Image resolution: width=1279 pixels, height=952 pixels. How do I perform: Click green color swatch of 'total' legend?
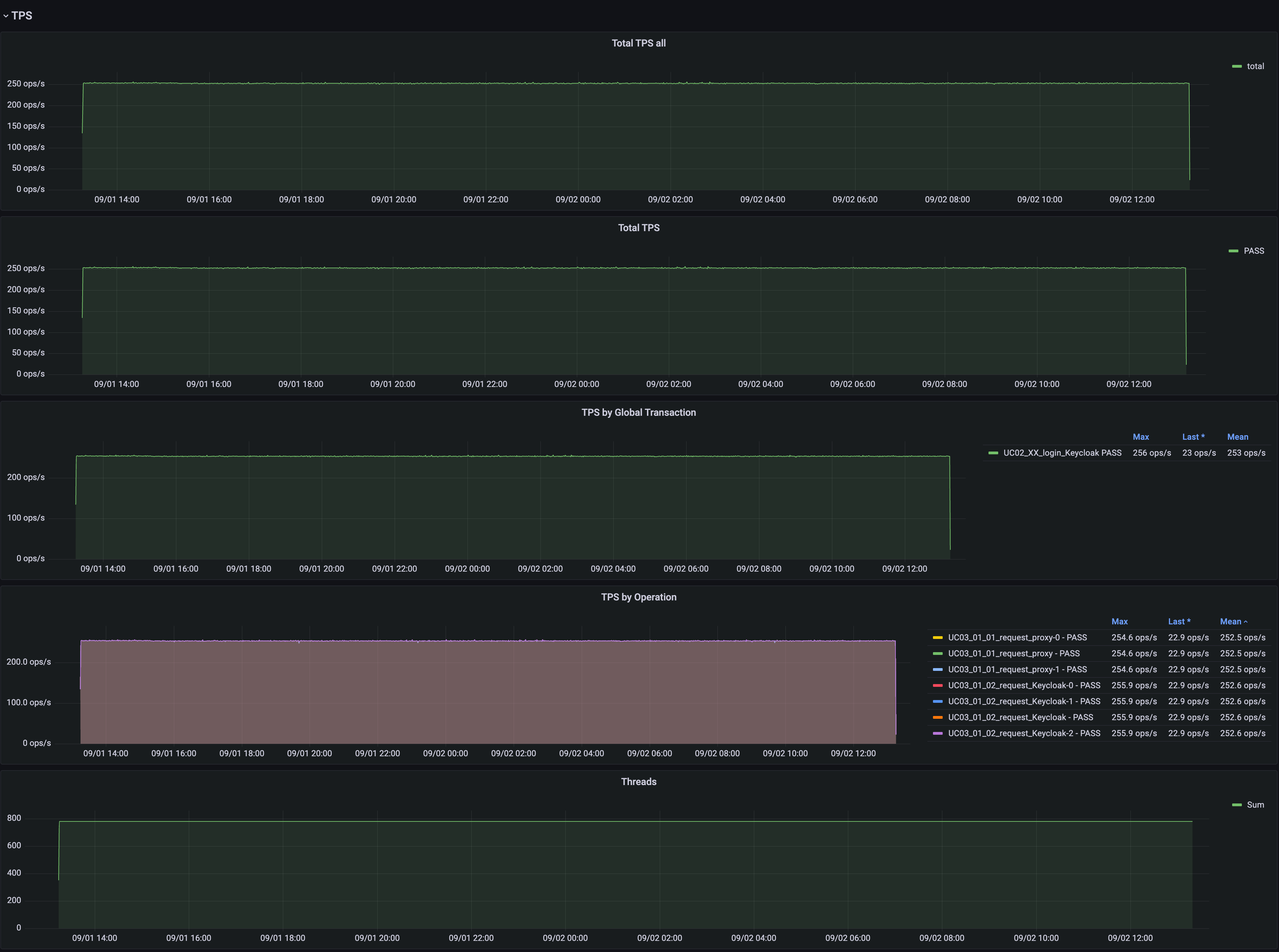[1236, 66]
